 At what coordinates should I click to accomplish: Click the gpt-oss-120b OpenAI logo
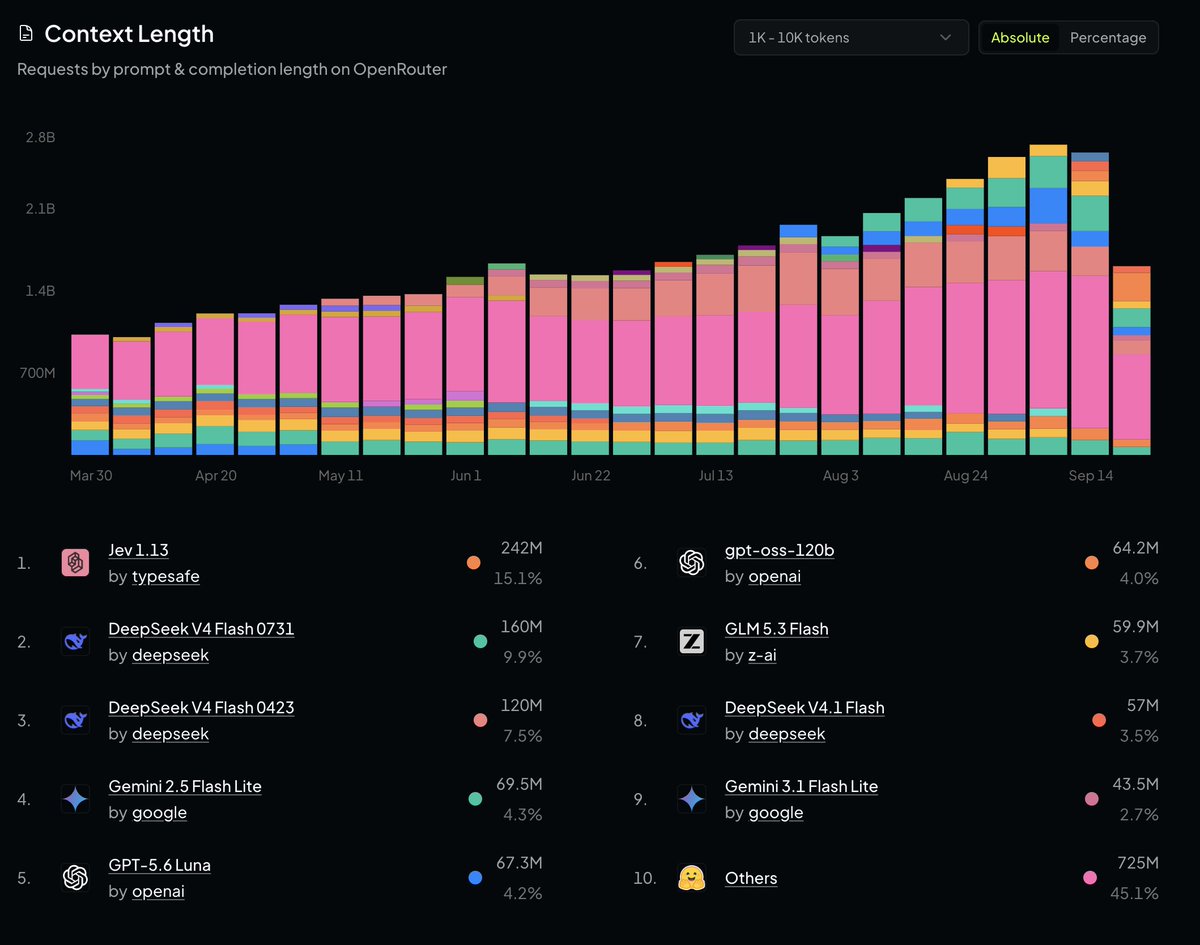pos(692,563)
